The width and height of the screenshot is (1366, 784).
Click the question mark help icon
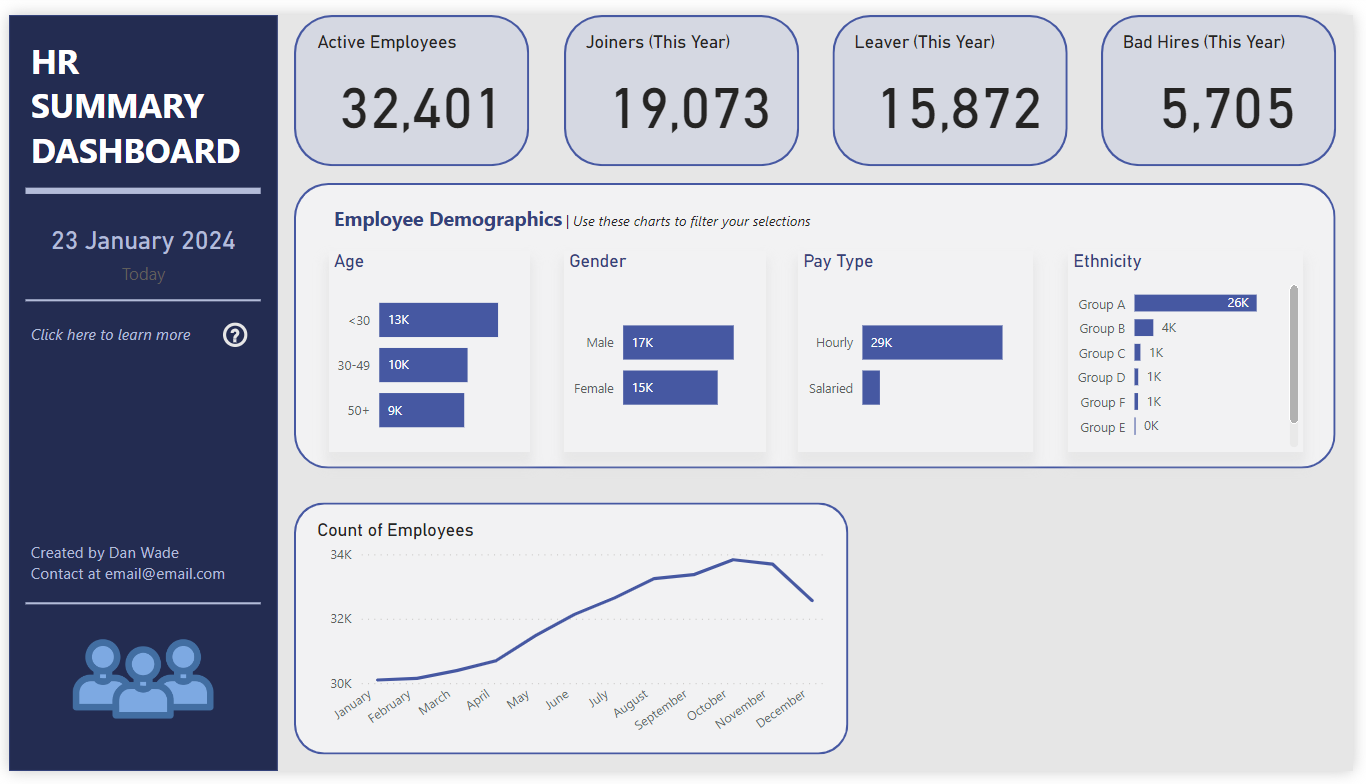pos(235,335)
